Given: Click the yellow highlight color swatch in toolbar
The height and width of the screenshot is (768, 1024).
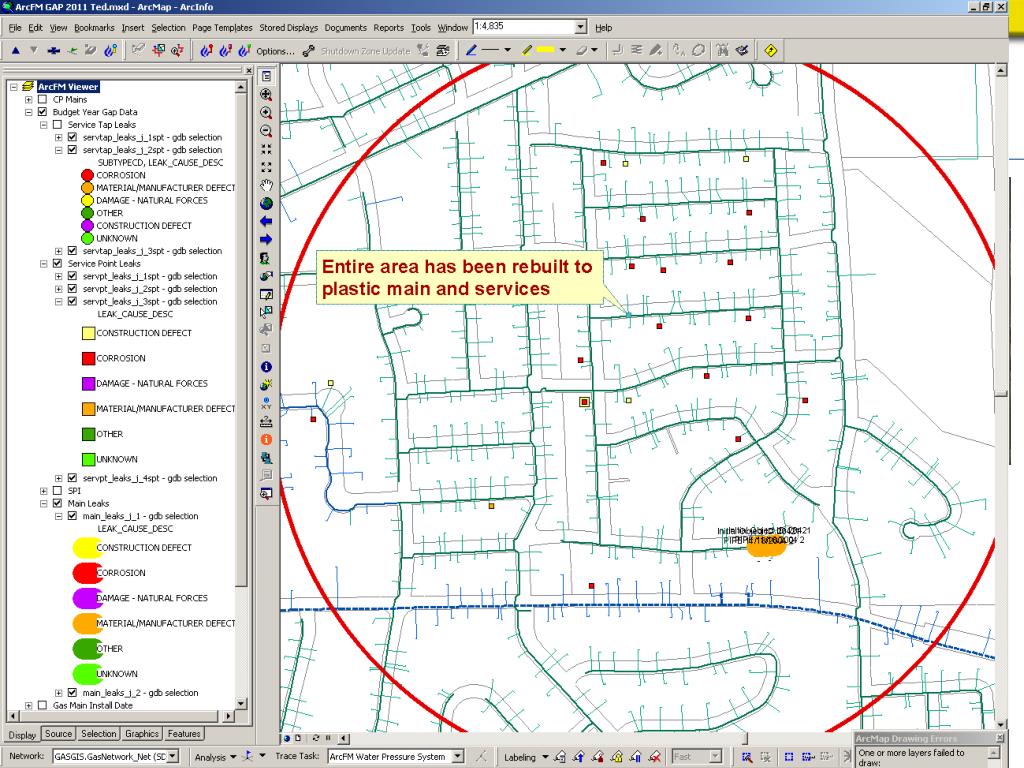Looking at the screenshot, I should (546, 50).
